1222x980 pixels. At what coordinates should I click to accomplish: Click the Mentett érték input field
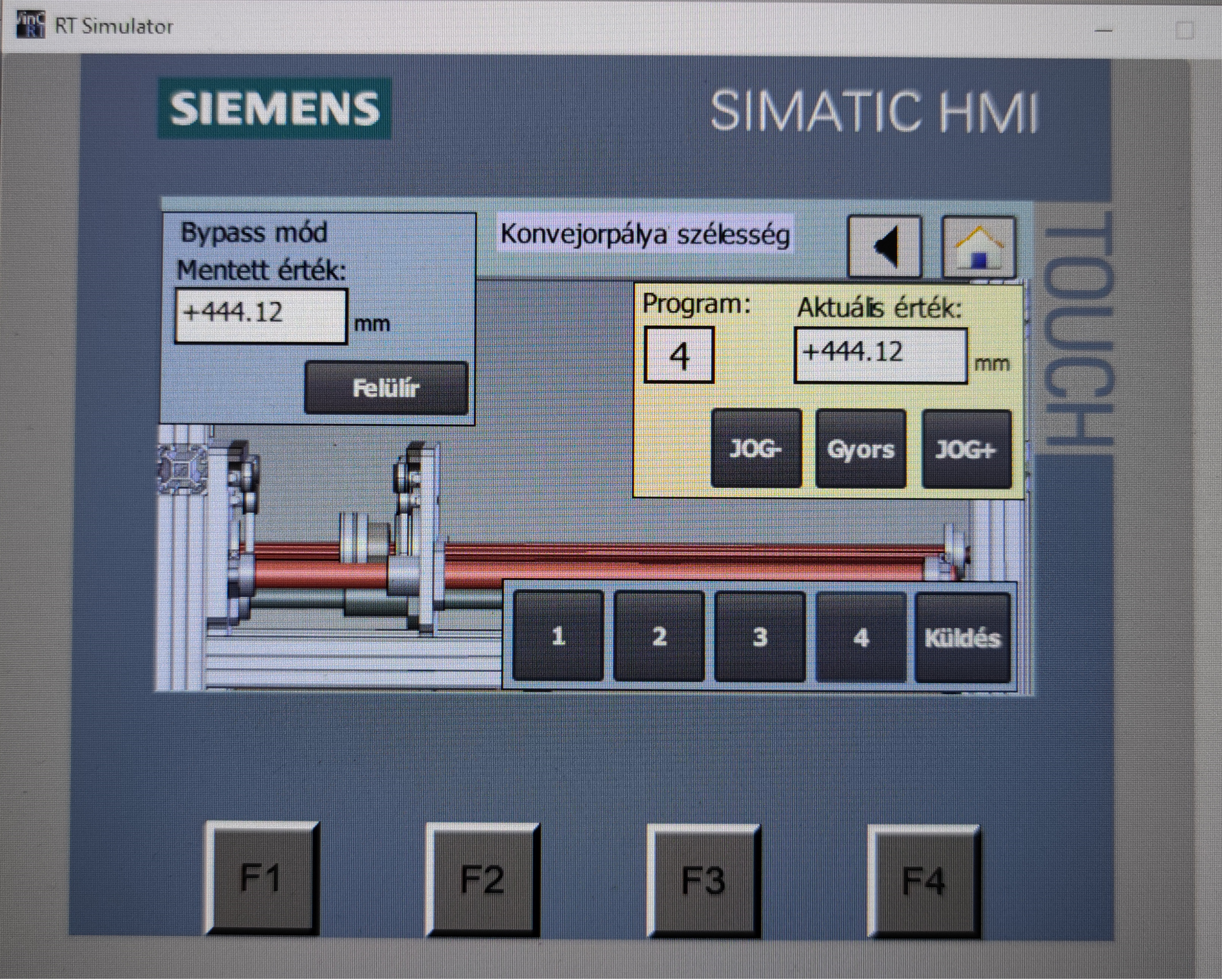point(261,316)
